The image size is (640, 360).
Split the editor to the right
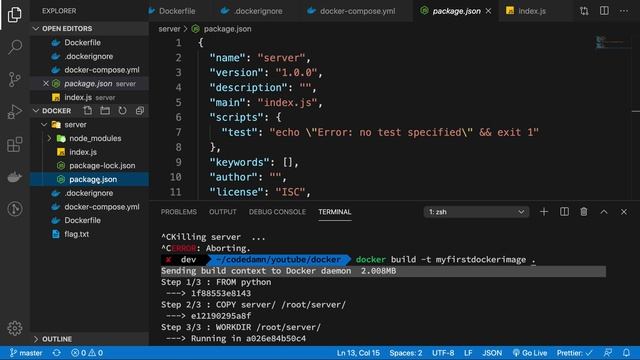[x=604, y=11]
